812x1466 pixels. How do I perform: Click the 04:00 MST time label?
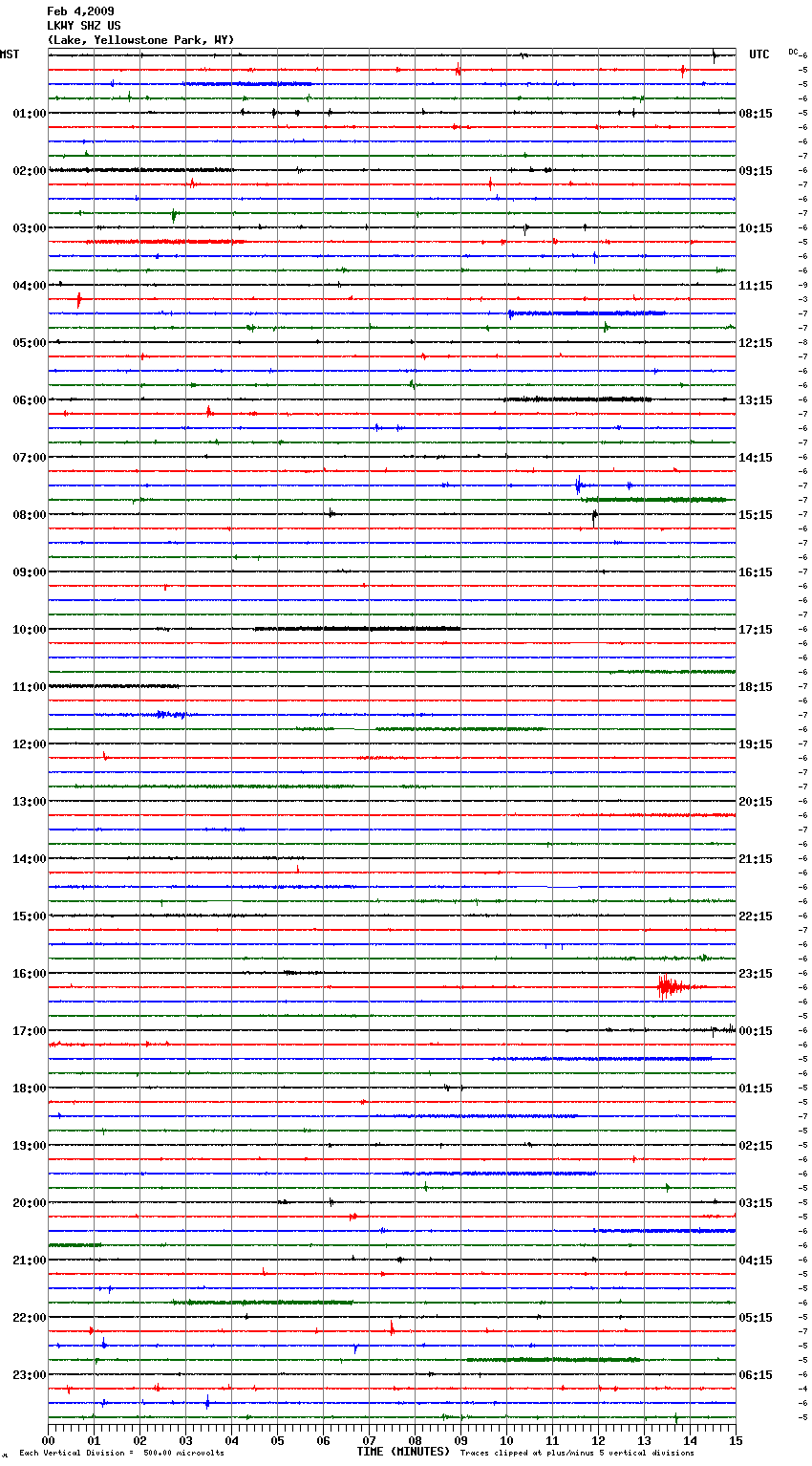coord(30,286)
